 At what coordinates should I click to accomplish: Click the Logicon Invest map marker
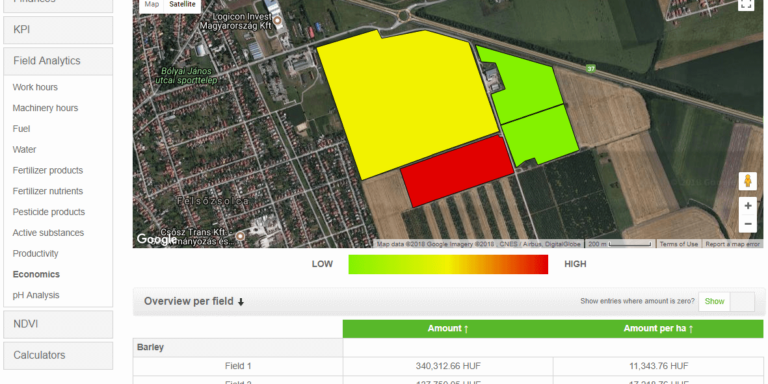(x=278, y=21)
